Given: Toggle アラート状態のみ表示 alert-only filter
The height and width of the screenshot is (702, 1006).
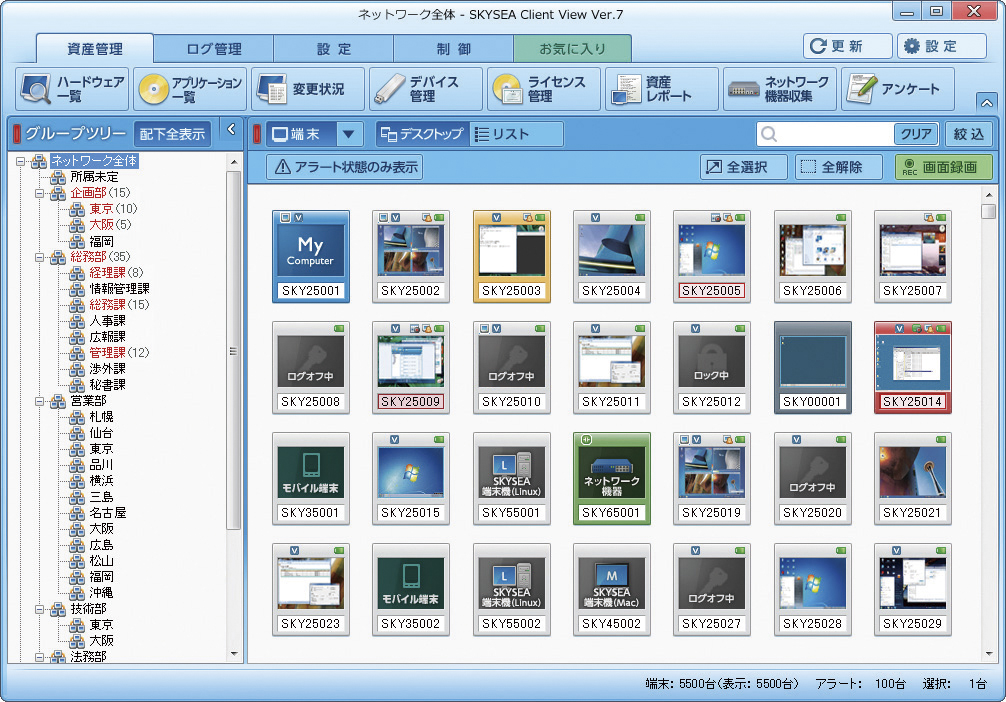Looking at the screenshot, I should [x=345, y=167].
